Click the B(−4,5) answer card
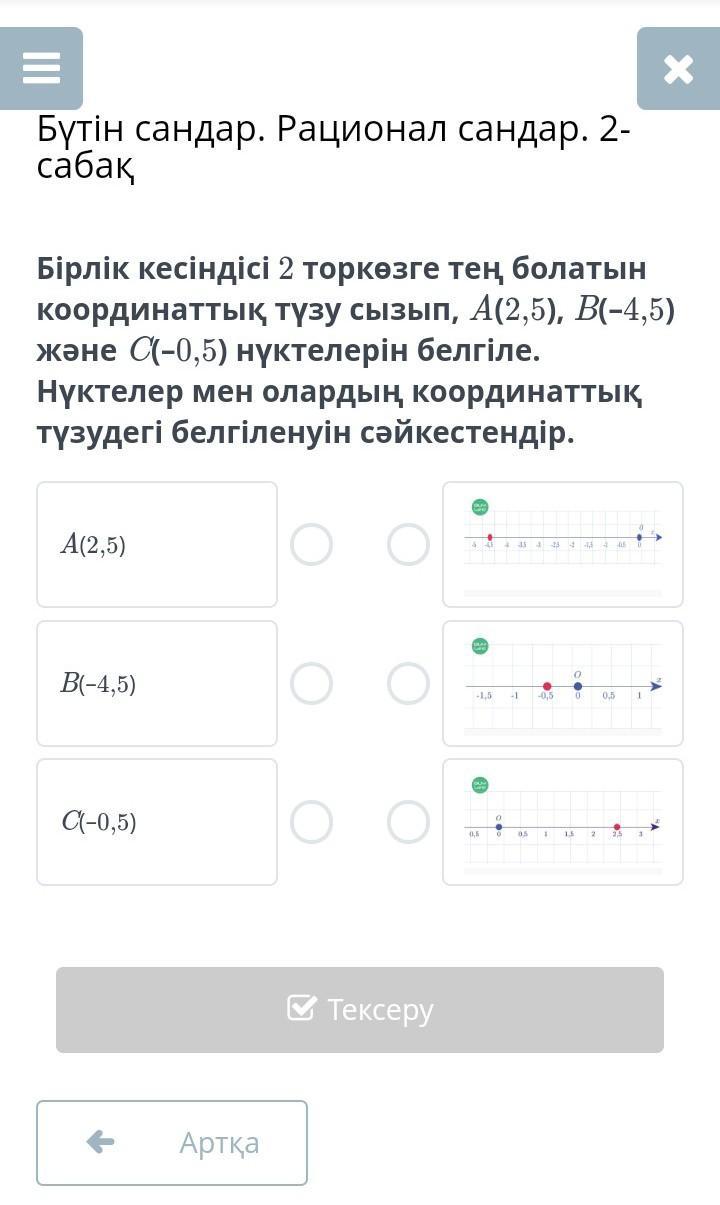720x1205 pixels. (x=157, y=684)
